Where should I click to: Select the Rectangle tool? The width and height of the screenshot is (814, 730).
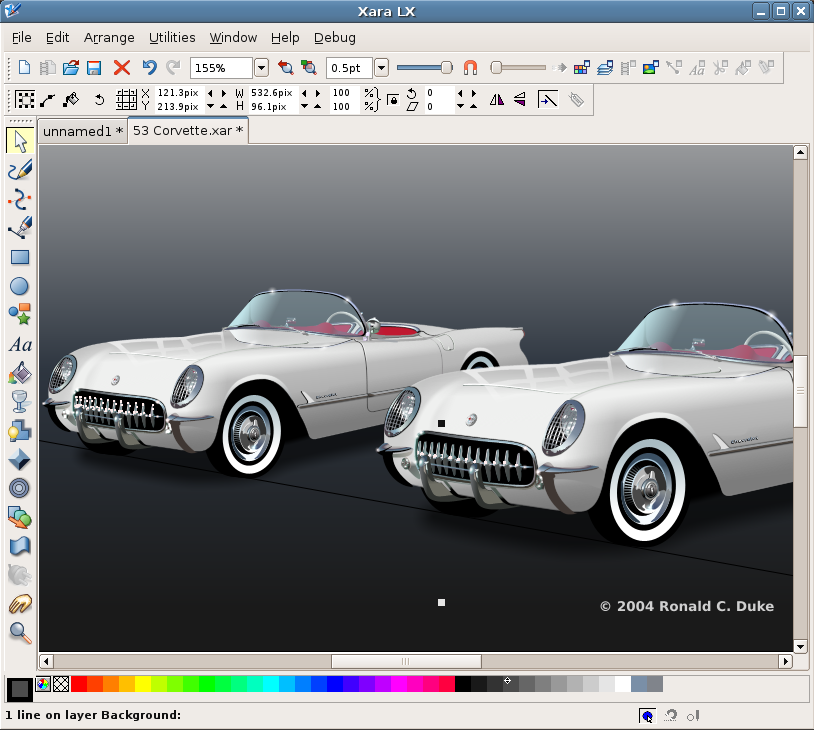click(20, 257)
